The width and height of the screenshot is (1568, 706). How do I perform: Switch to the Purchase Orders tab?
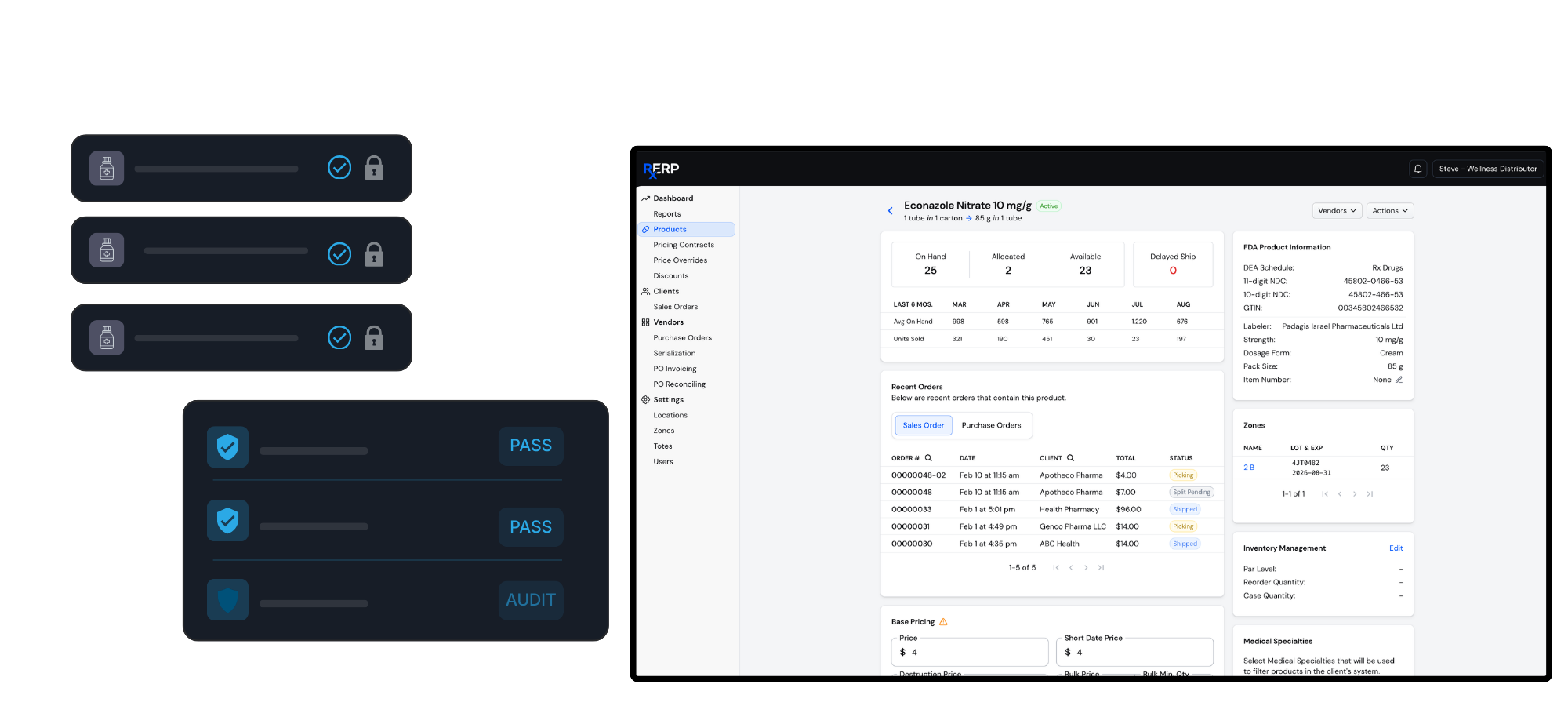click(x=991, y=425)
